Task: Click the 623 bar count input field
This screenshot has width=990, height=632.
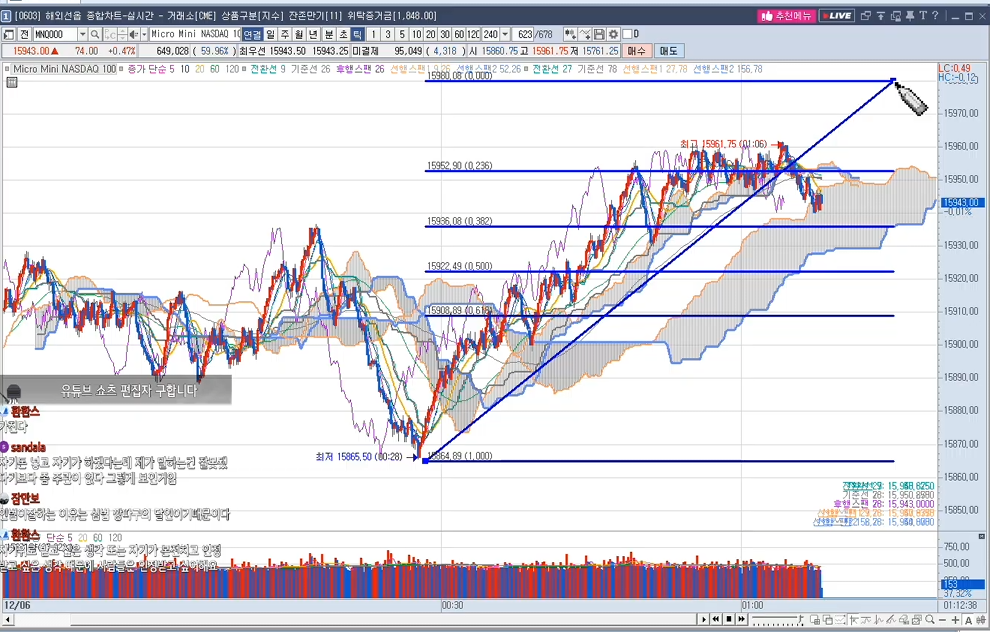Action: 524,34
